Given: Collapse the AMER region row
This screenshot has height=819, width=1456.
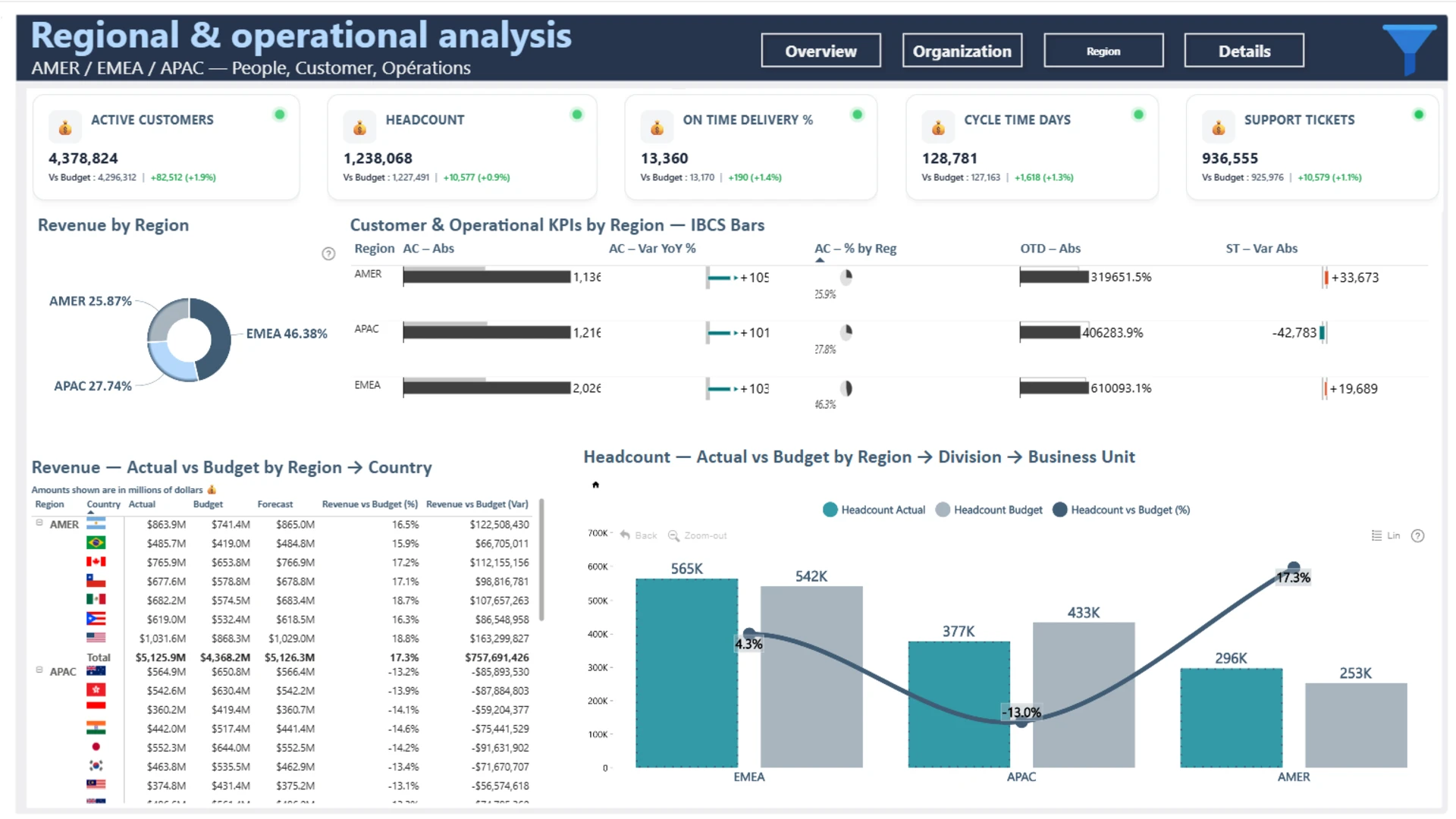Looking at the screenshot, I should click(39, 523).
